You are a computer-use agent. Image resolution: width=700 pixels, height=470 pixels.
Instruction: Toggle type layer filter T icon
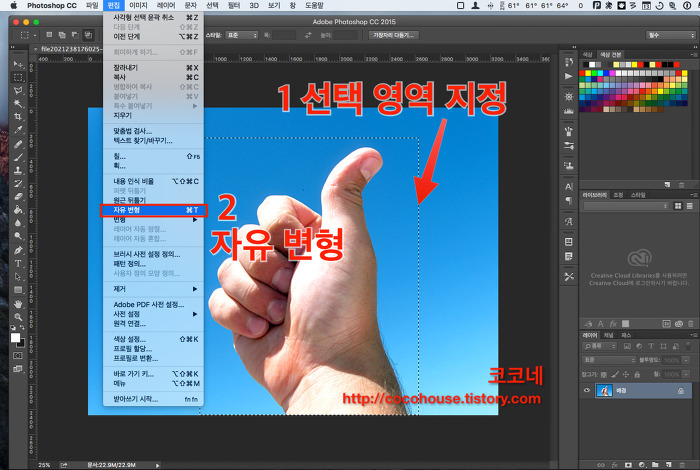(x=651, y=346)
